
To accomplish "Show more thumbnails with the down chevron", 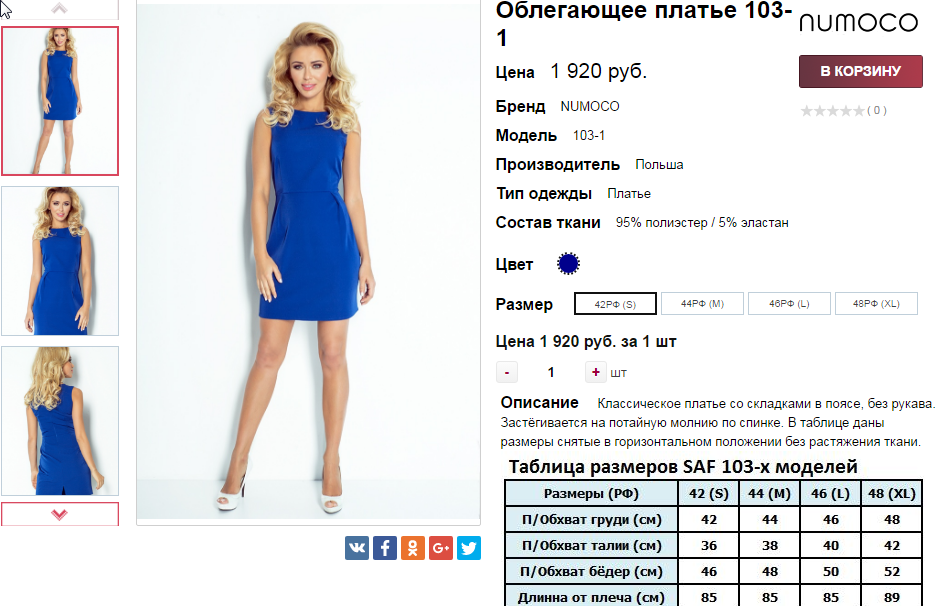I will (59, 514).
